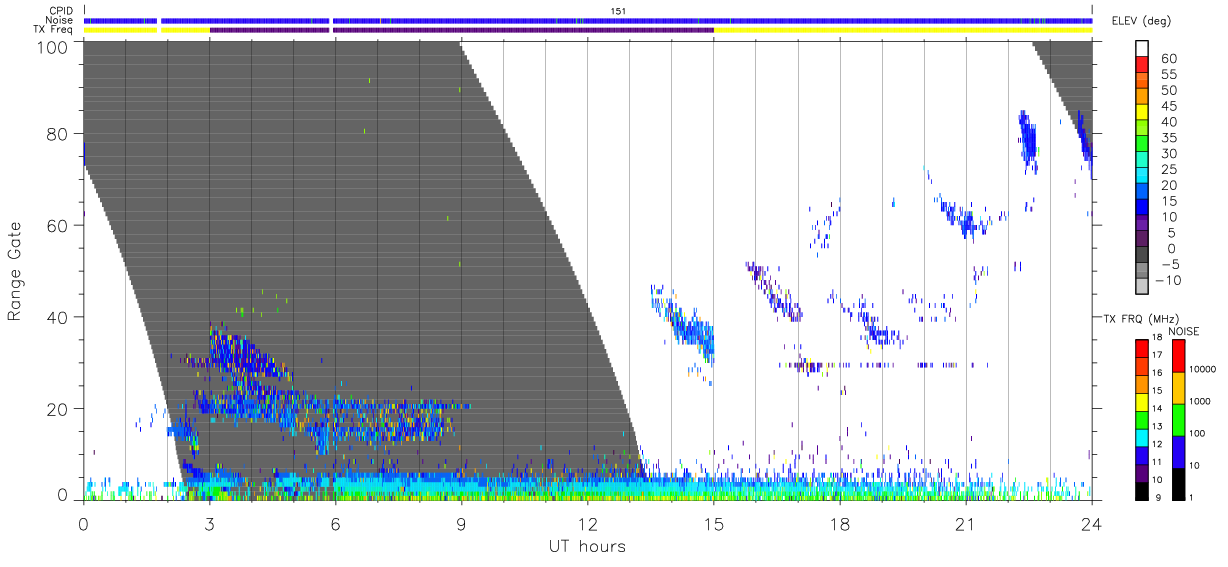1228x567 pixels.
Task: Click the blue Noise strip above the plot
Action: point(588,20)
